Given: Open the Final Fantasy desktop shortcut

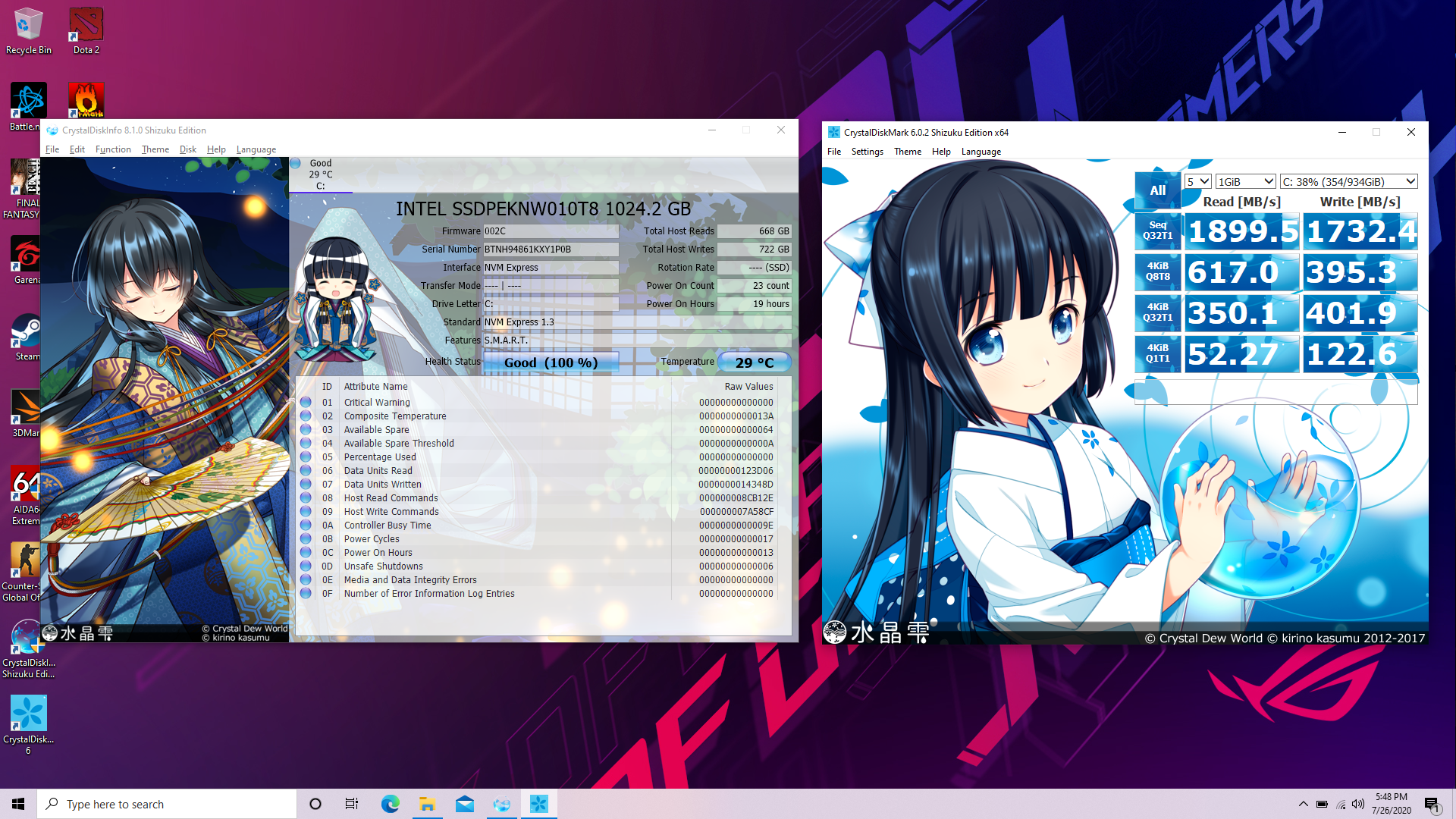Looking at the screenshot, I should (23, 189).
